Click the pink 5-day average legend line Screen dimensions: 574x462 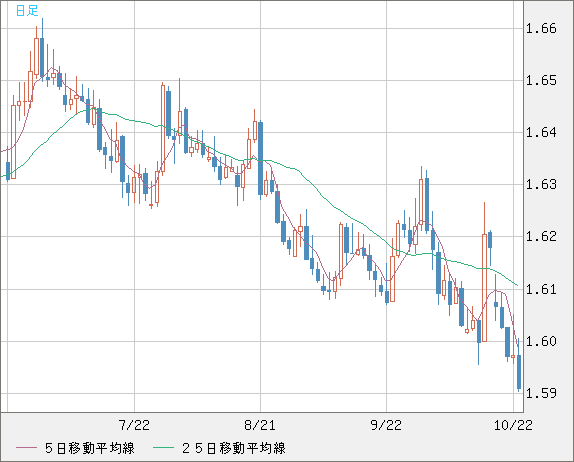click(26, 448)
